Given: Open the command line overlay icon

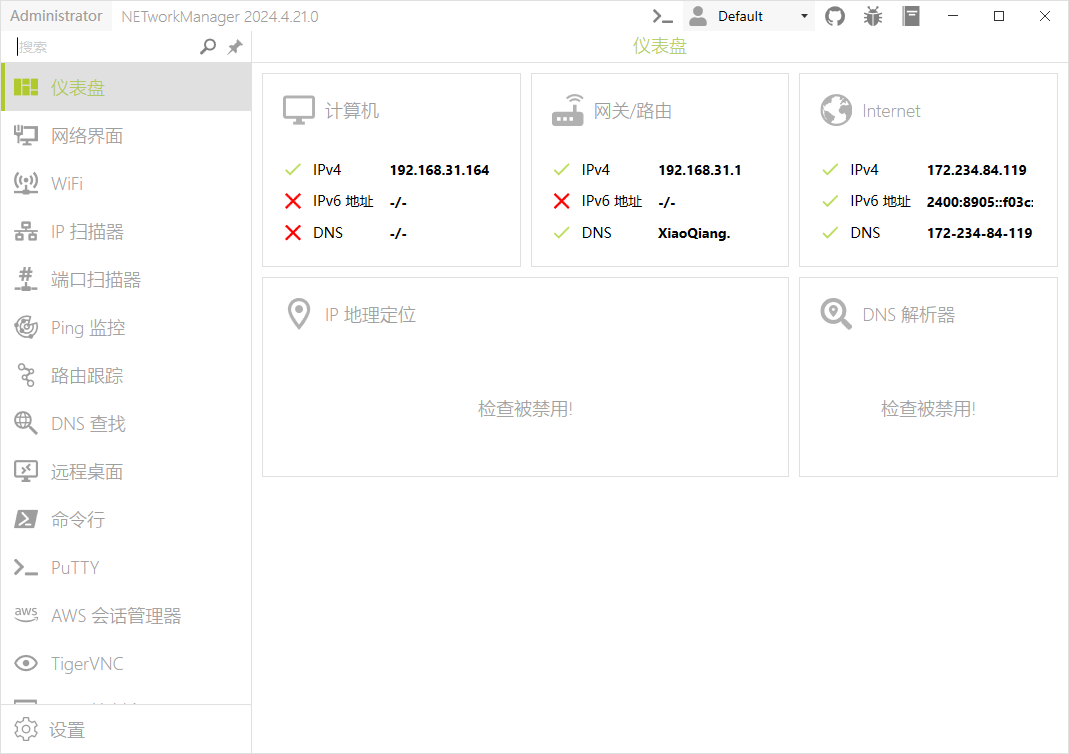Looking at the screenshot, I should click(x=662, y=16).
